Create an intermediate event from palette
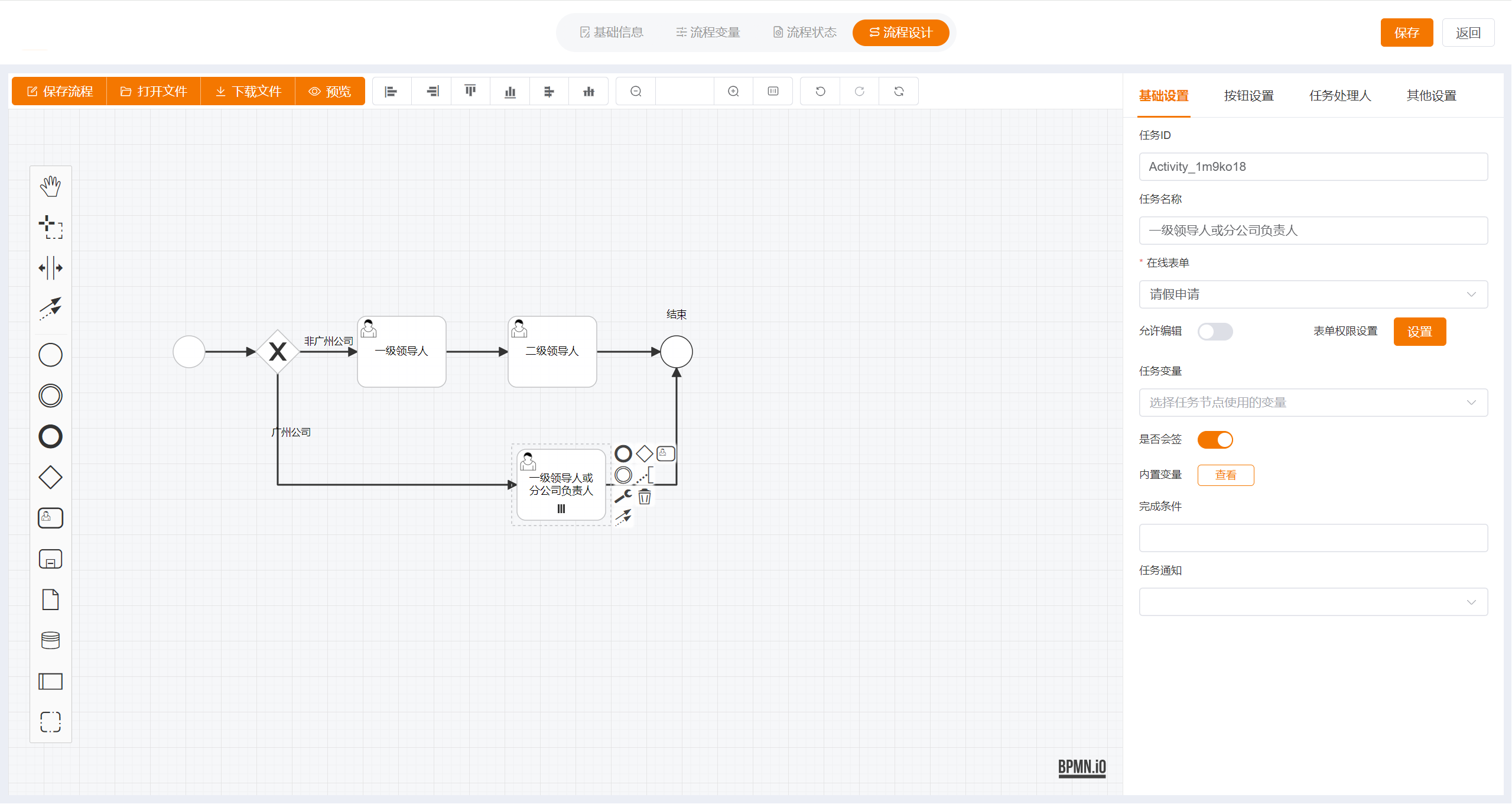1512x804 pixels. coord(50,395)
